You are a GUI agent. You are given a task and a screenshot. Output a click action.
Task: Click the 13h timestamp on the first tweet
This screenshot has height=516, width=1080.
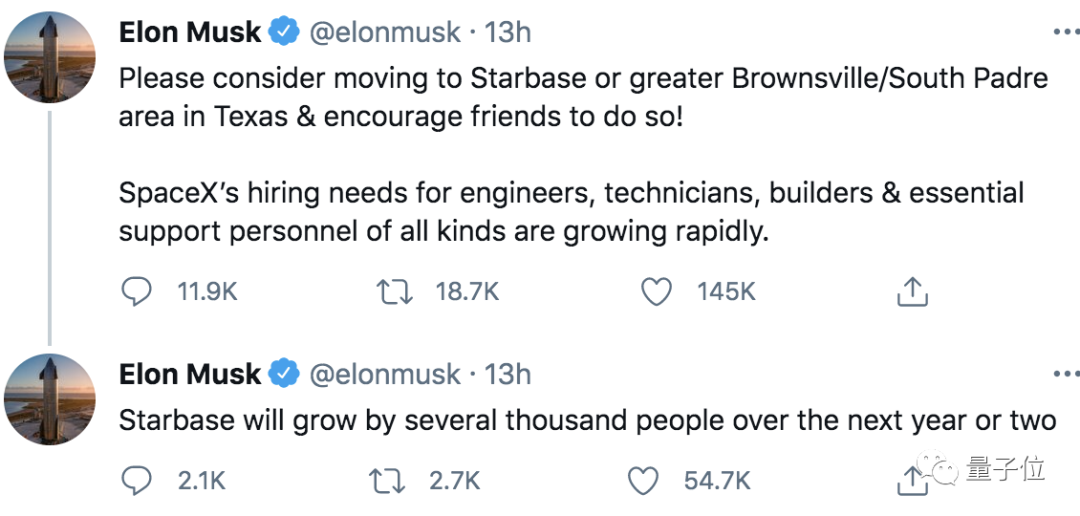pyautogui.click(x=508, y=32)
